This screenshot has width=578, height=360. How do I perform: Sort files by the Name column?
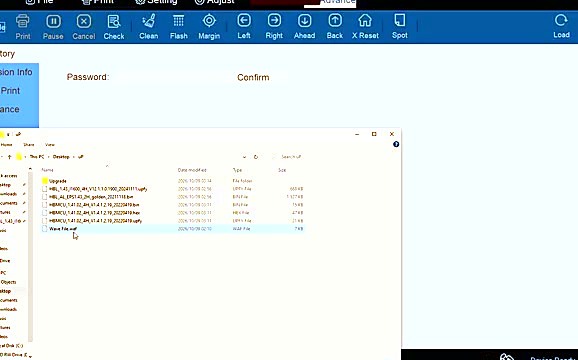pos(47,170)
